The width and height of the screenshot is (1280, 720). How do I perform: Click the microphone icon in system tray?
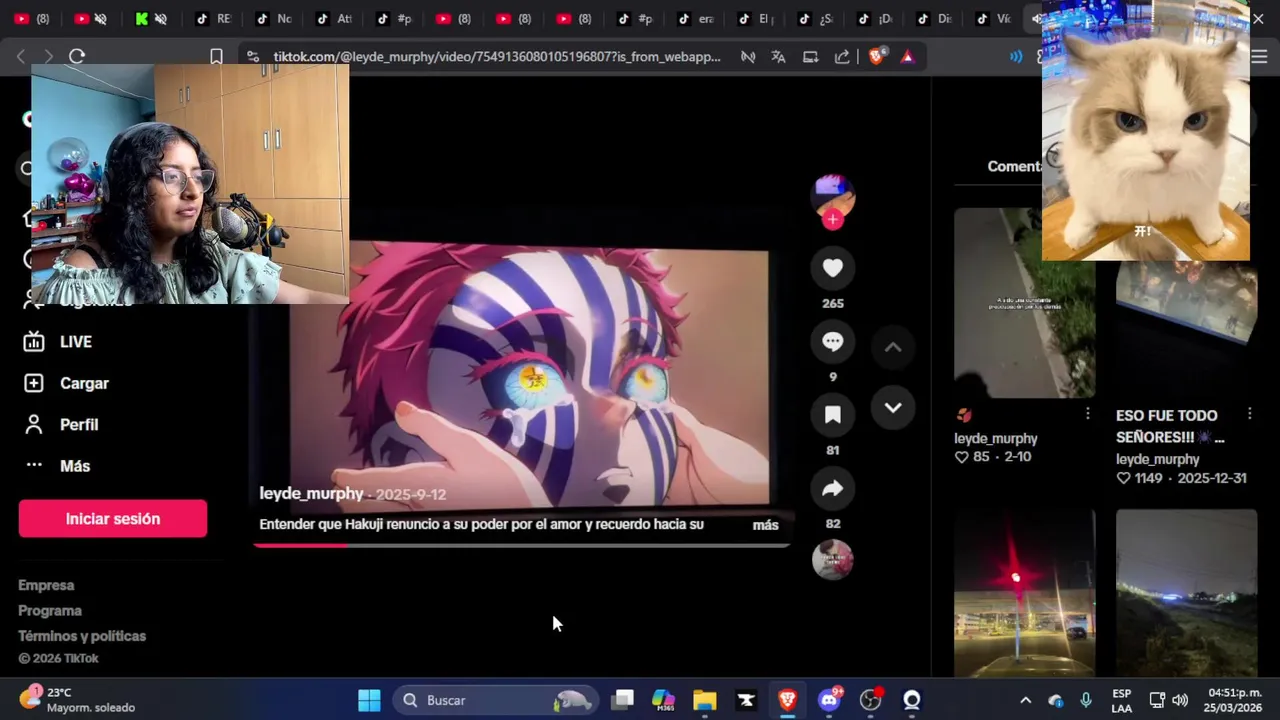(1086, 700)
